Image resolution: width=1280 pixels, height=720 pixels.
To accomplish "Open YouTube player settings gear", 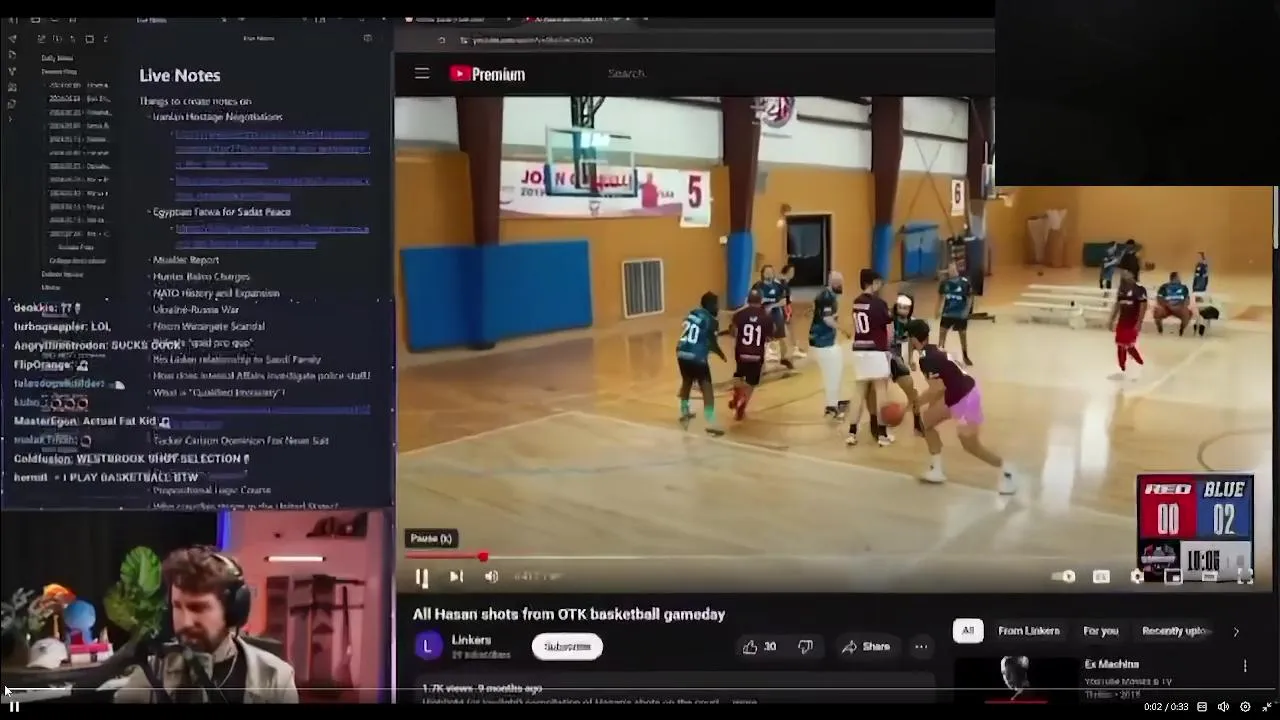I will pyautogui.click(x=1137, y=577).
